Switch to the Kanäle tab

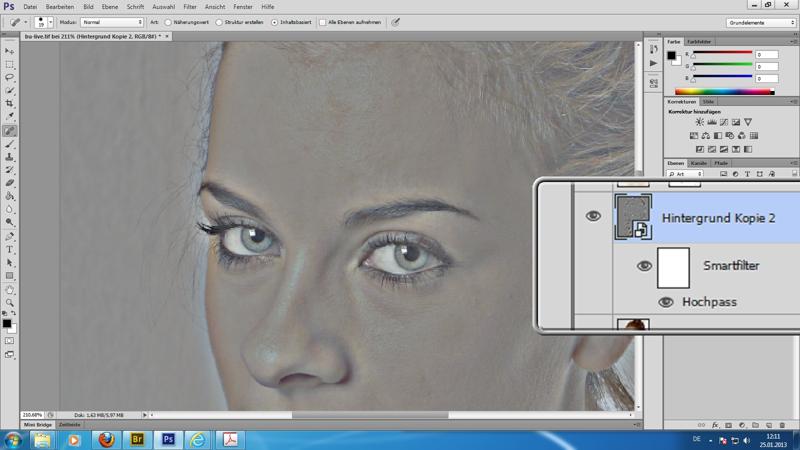click(699, 163)
